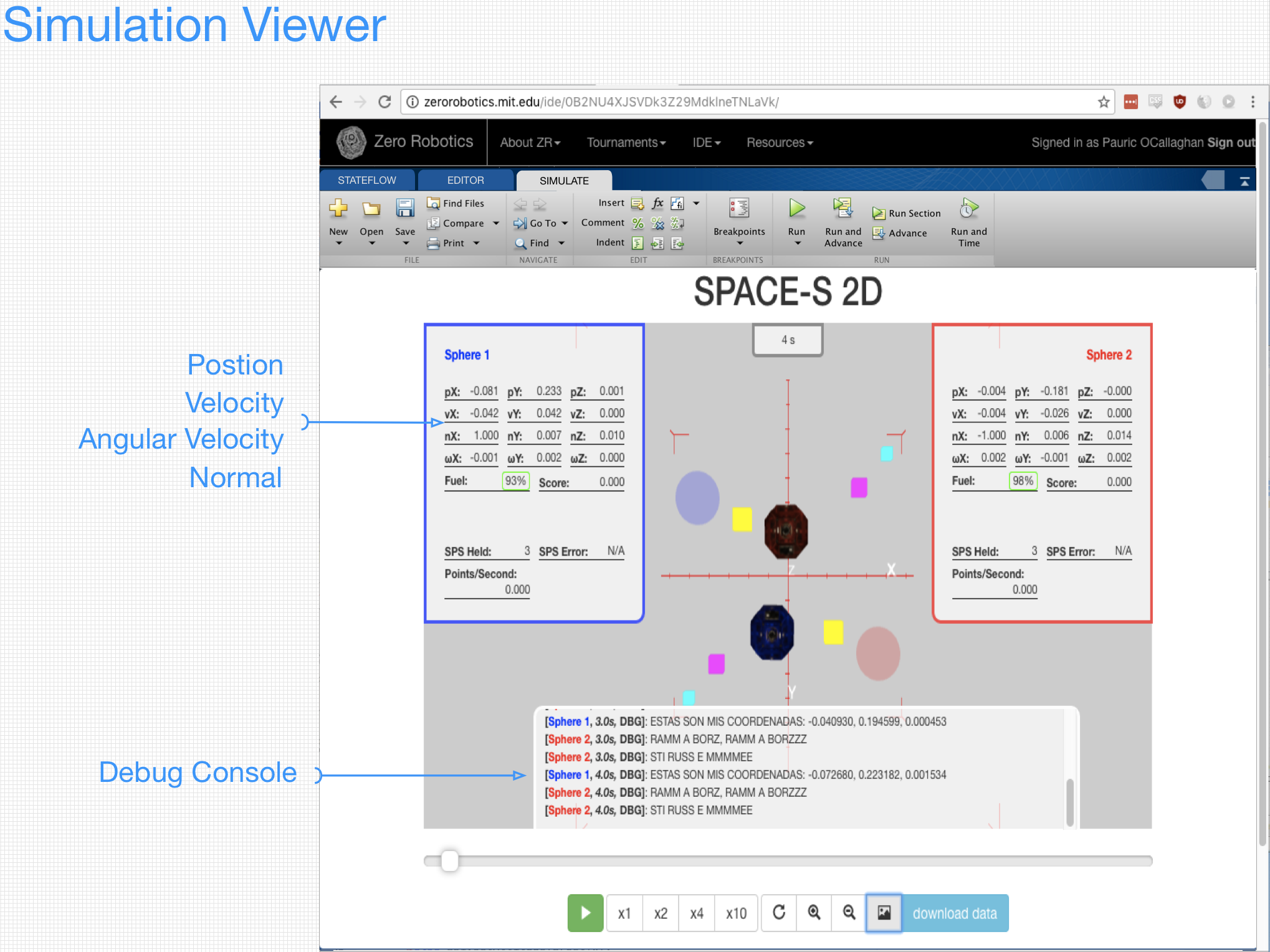Click the download data button
The width and height of the screenshot is (1270, 952).
[955, 913]
